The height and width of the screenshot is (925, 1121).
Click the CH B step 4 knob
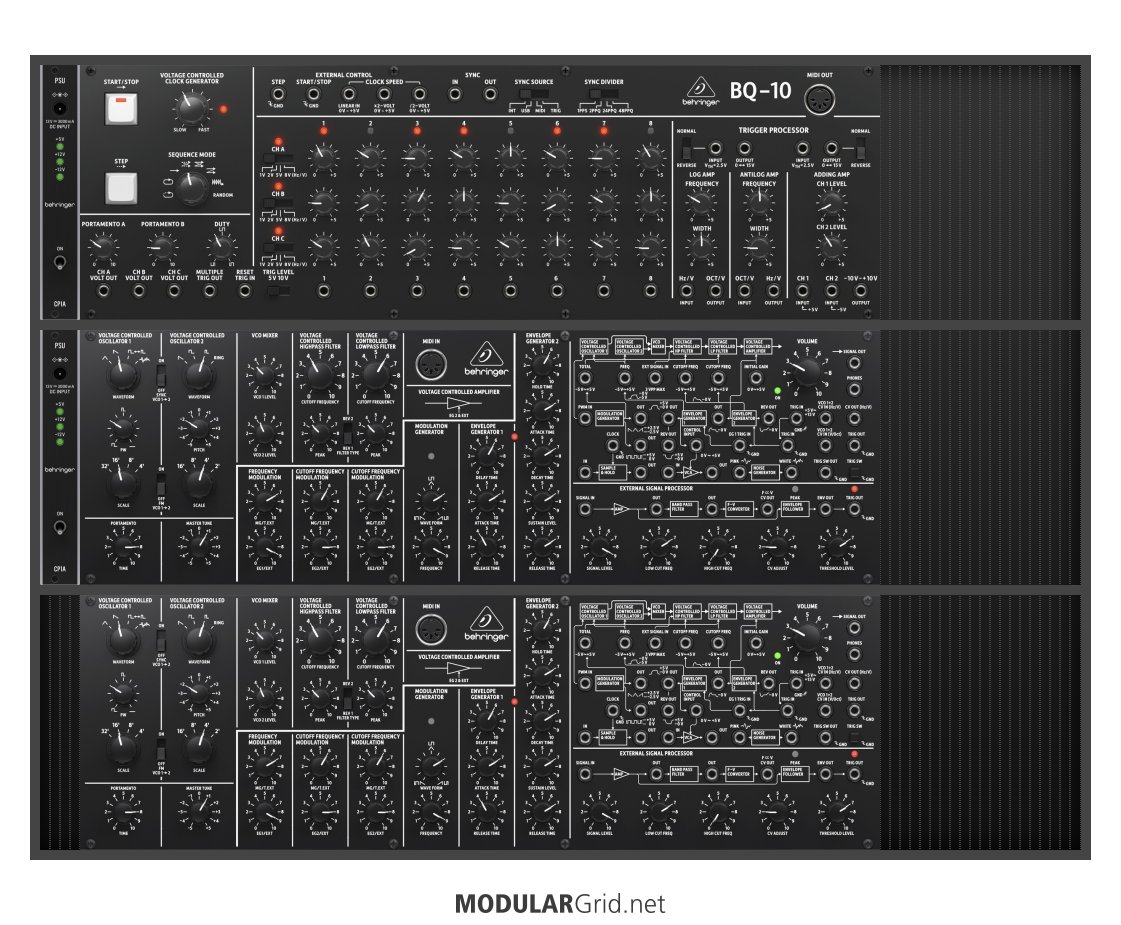(x=463, y=202)
